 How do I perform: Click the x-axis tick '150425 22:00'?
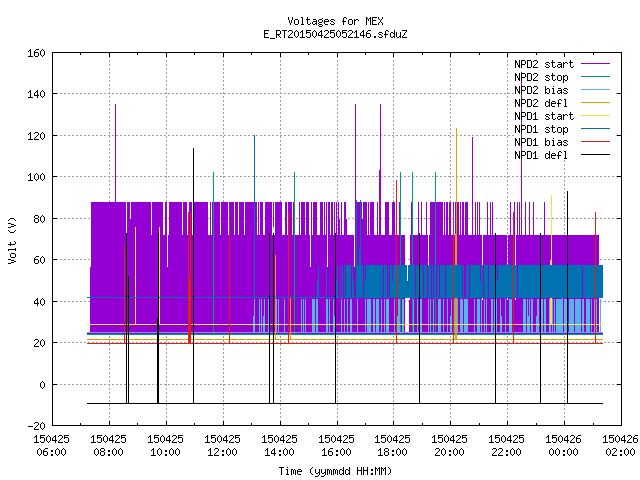(507, 446)
